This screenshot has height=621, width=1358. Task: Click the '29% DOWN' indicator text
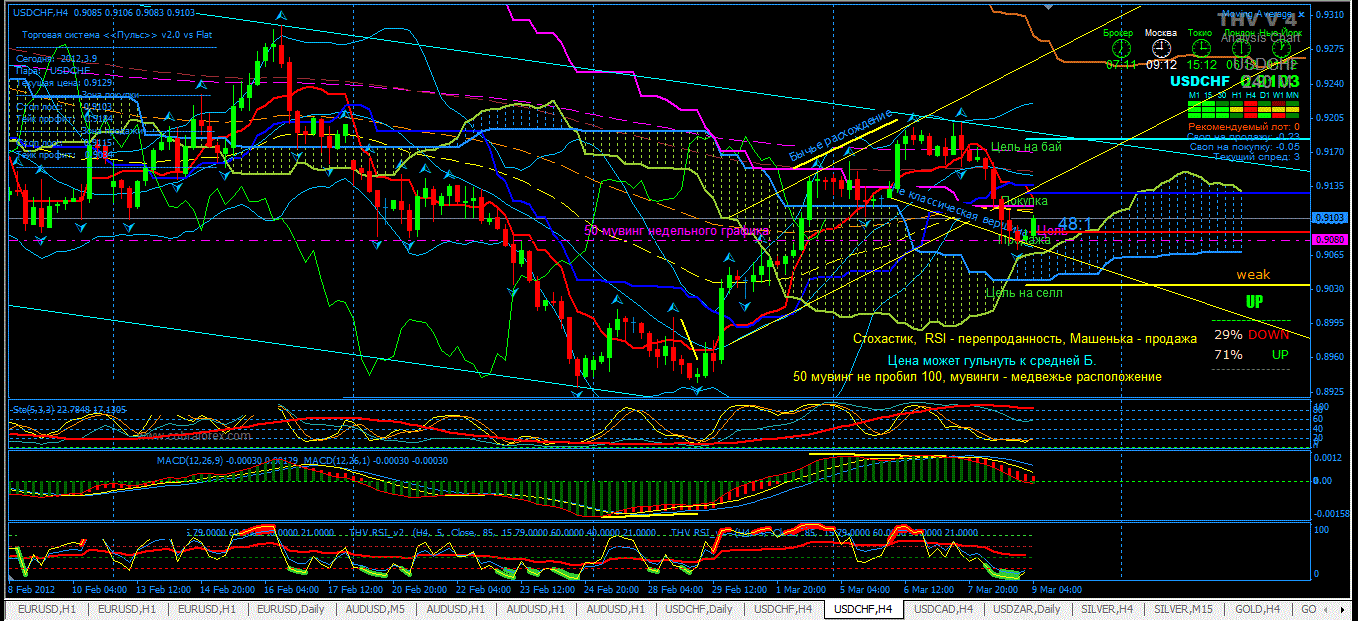1251,335
